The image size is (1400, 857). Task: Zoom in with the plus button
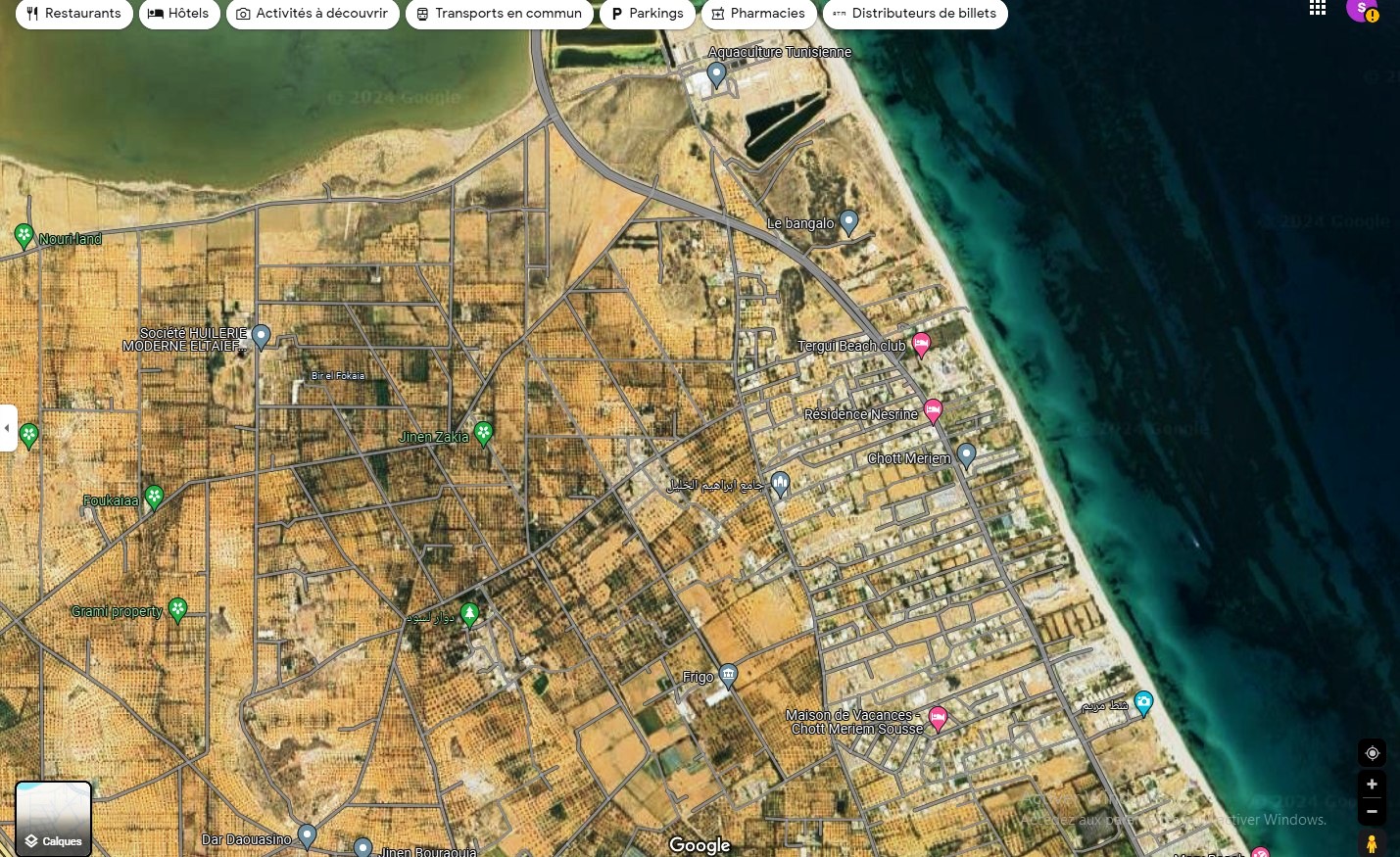tap(1372, 785)
